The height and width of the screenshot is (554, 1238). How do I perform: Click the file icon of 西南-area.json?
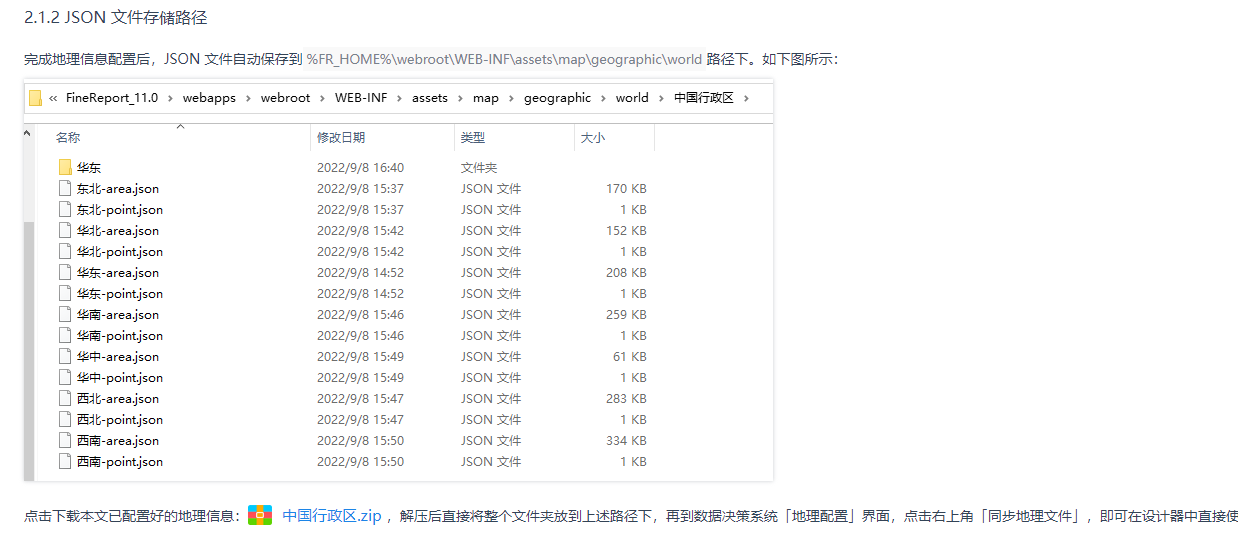(x=65, y=441)
